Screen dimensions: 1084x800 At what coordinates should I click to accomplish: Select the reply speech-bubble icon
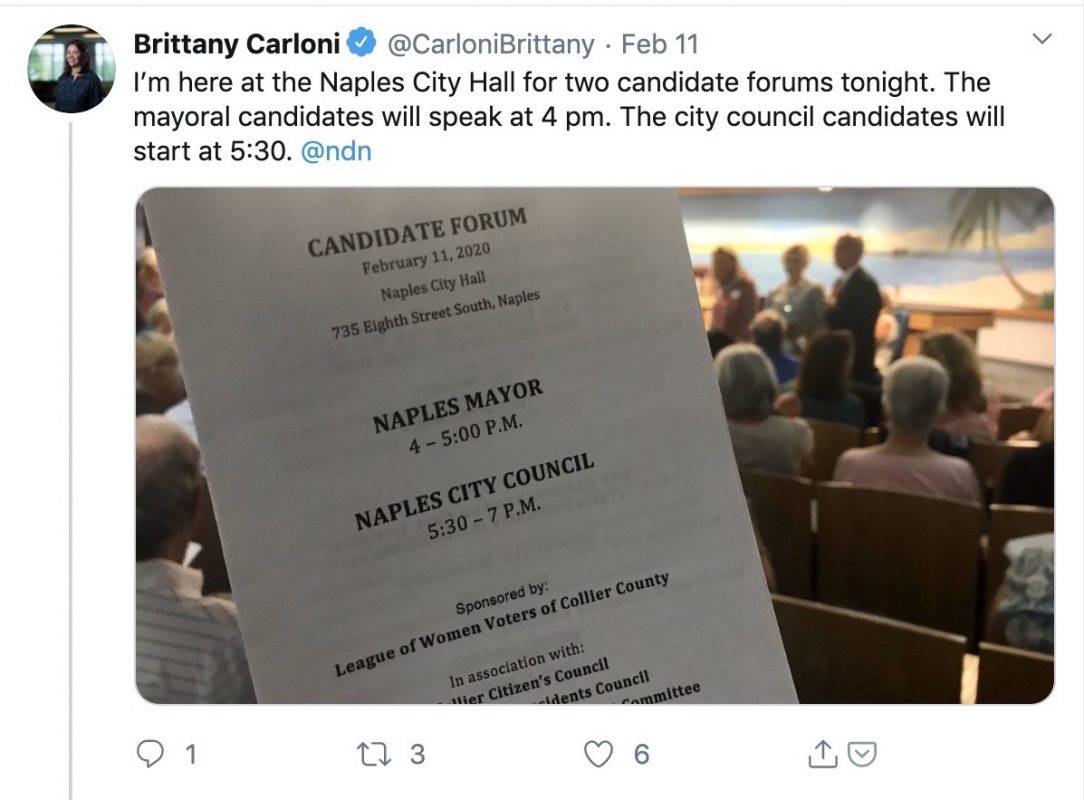(151, 756)
